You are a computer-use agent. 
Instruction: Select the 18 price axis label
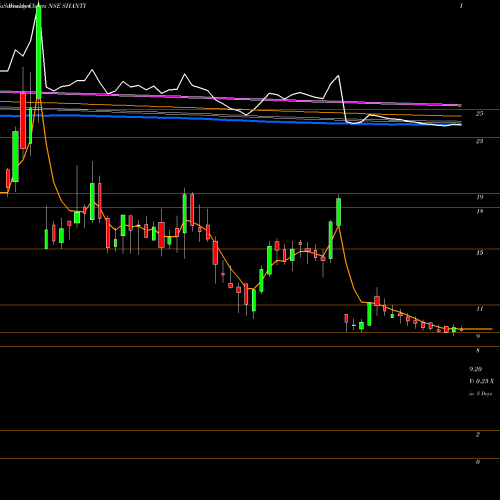pyautogui.click(x=479, y=211)
